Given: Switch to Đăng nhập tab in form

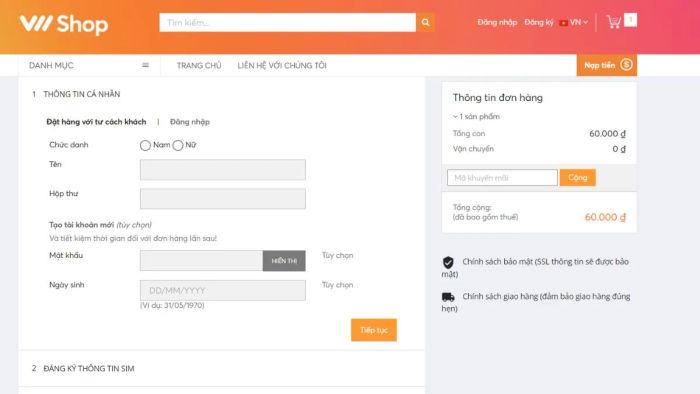Looking at the screenshot, I should point(190,122).
